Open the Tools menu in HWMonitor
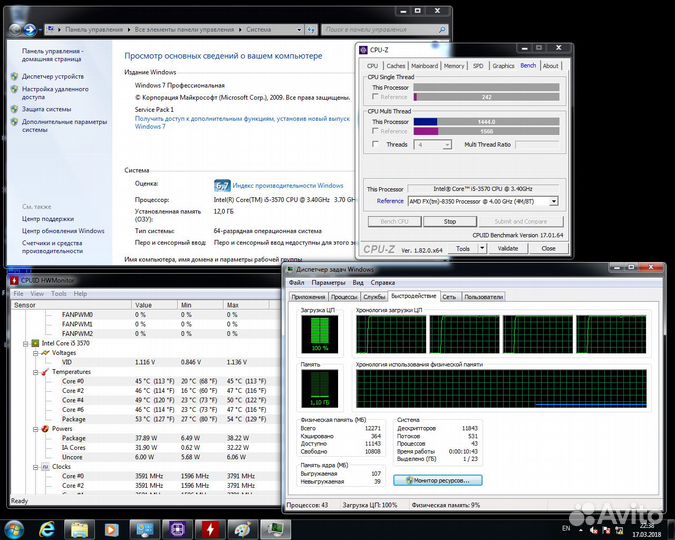The image size is (675, 540). click(59, 294)
